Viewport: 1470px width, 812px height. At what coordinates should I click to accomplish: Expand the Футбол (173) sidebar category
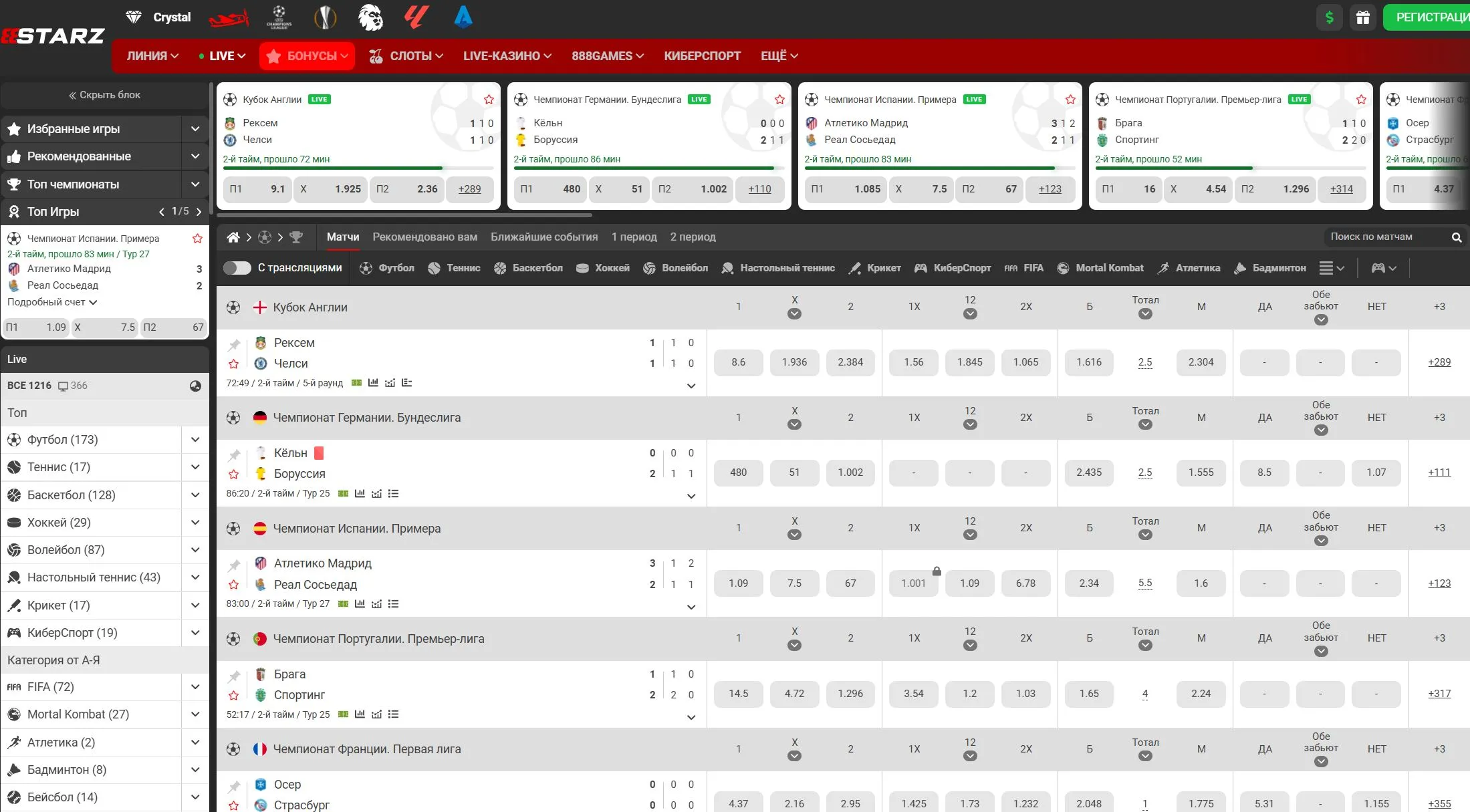click(x=195, y=440)
